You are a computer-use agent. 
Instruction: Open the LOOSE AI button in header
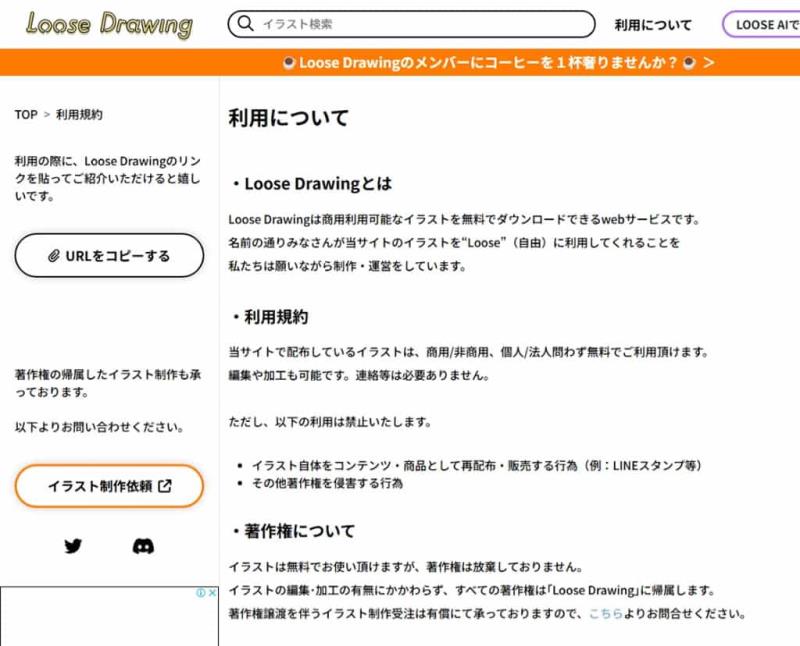click(x=761, y=24)
